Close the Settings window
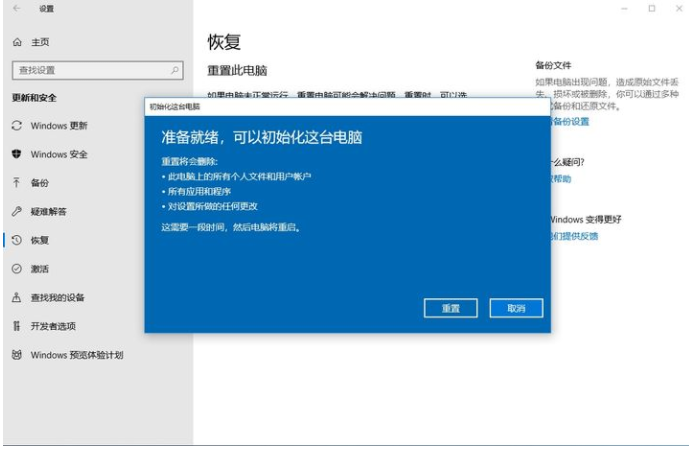This screenshot has height=449, width=689. [x=675, y=9]
